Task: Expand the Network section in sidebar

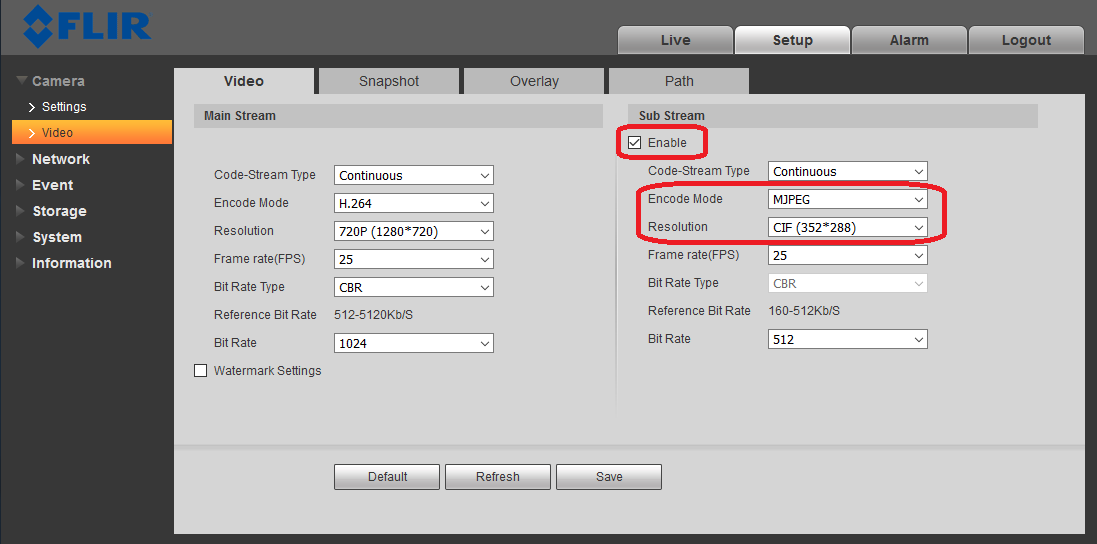Action: (x=60, y=159)
